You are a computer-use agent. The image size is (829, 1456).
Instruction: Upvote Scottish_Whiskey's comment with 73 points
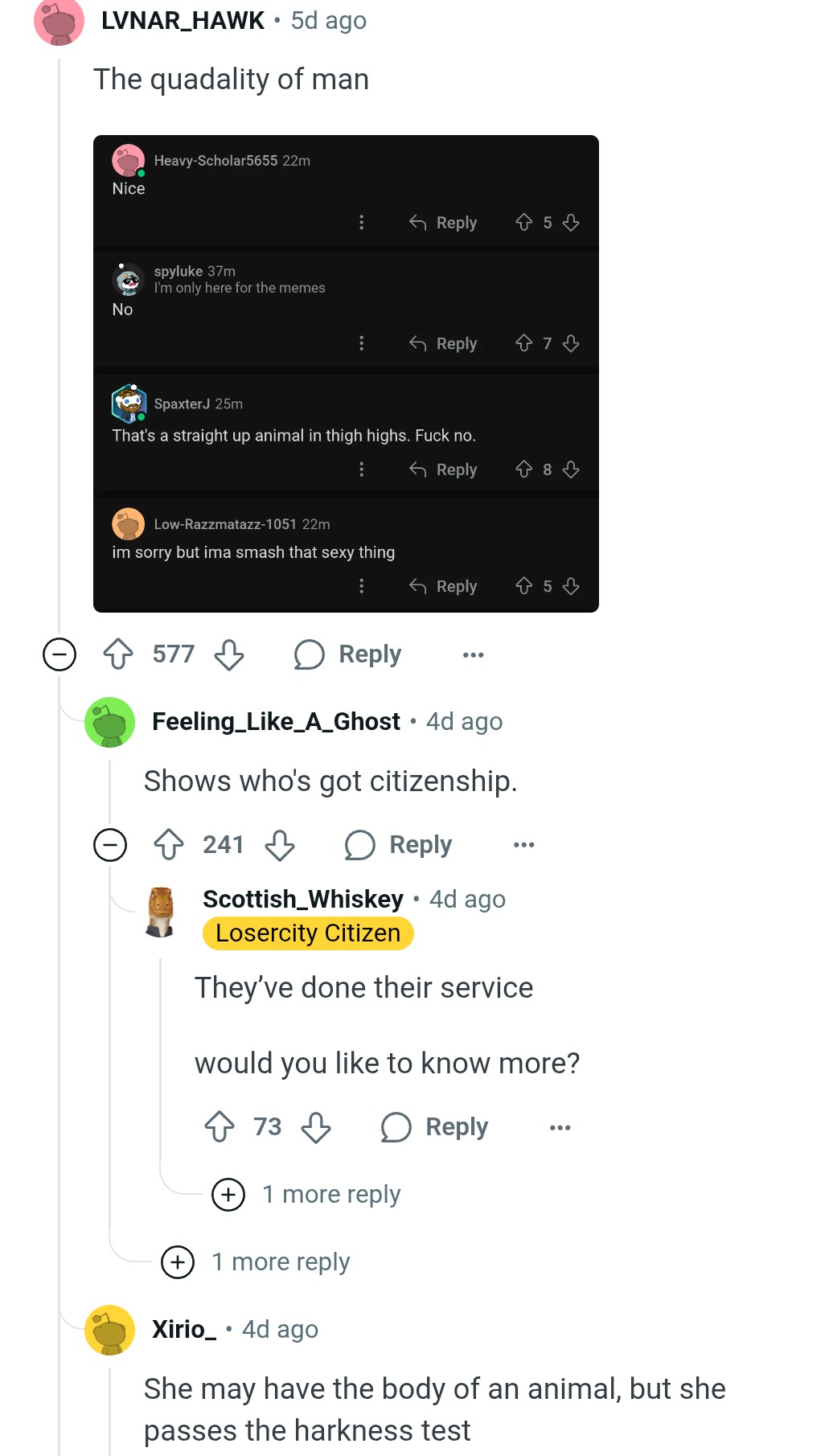[220, 1127]
